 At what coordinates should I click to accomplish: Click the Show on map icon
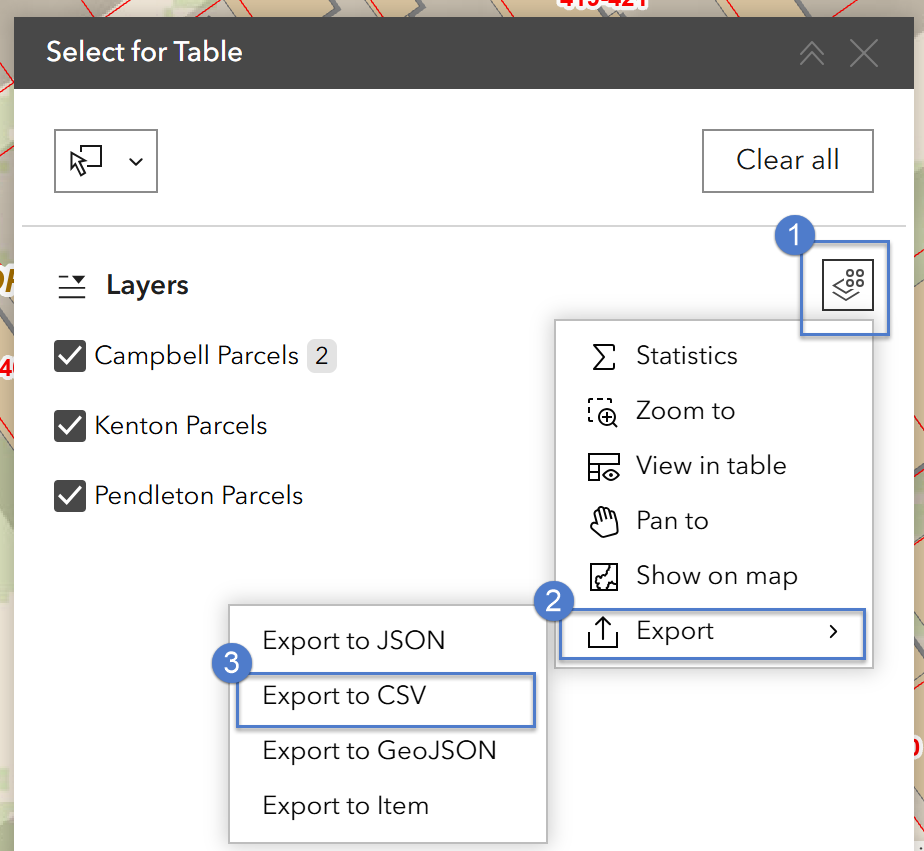pyautogui.click(x=603, y=576)
